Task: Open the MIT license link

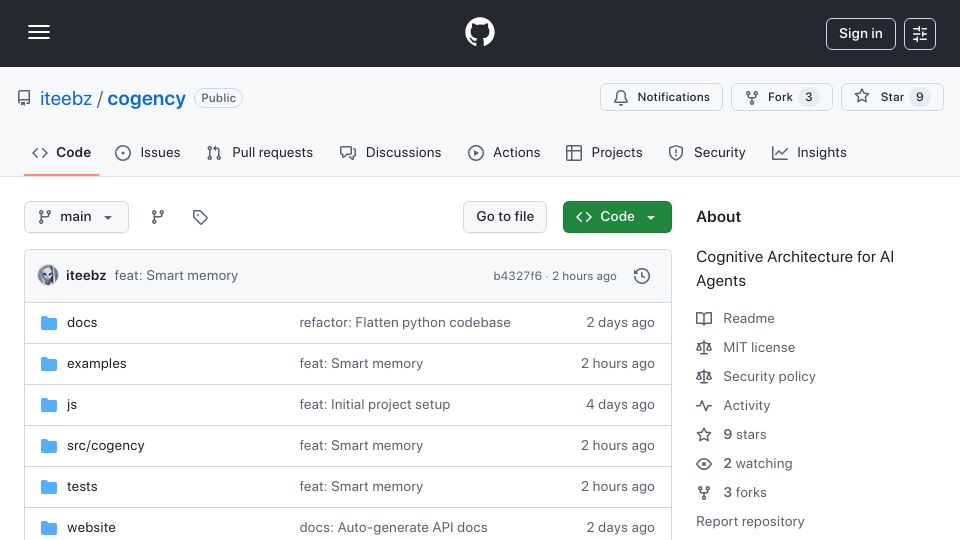Action: coord(759,347)
